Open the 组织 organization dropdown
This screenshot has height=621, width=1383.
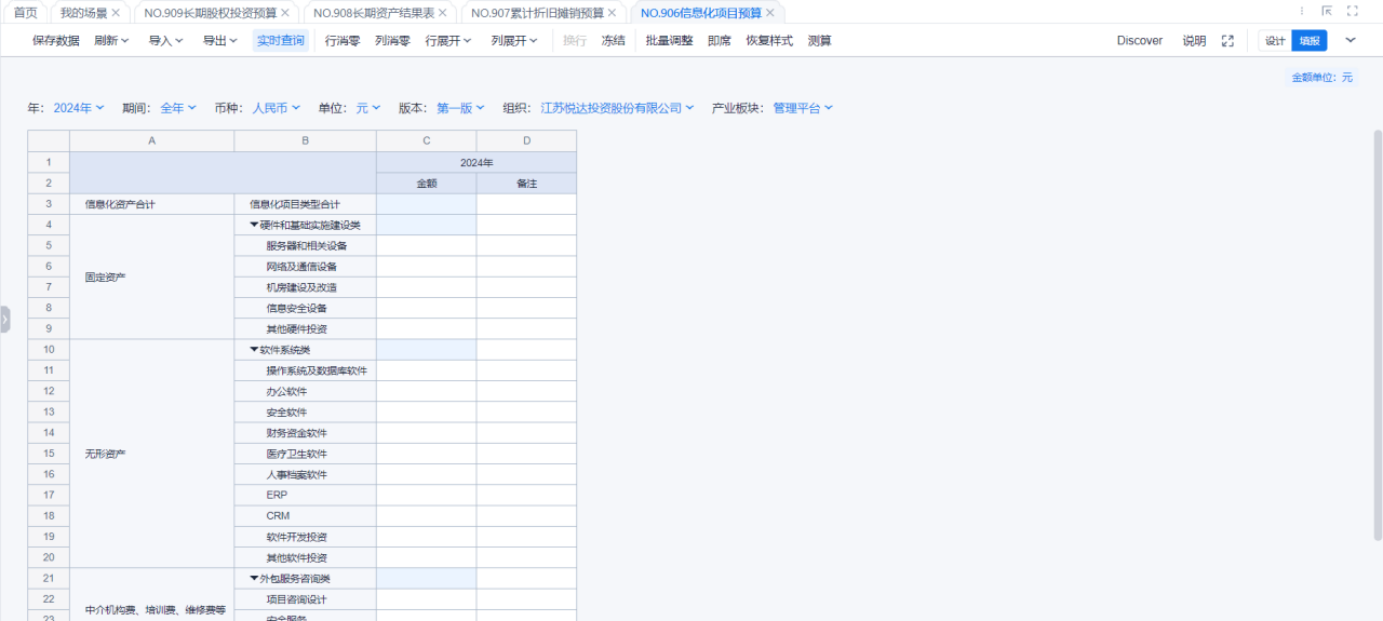pyautogui.click(x=616, y=108)
